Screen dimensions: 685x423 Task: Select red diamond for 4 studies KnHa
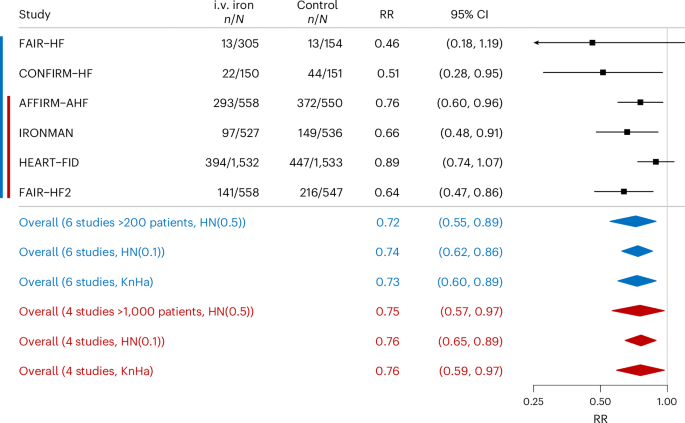pos(640,370)
